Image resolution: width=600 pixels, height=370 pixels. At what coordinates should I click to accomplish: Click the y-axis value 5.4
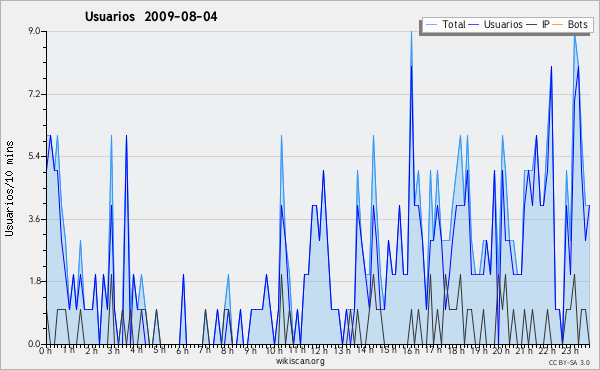click(34, 156)
